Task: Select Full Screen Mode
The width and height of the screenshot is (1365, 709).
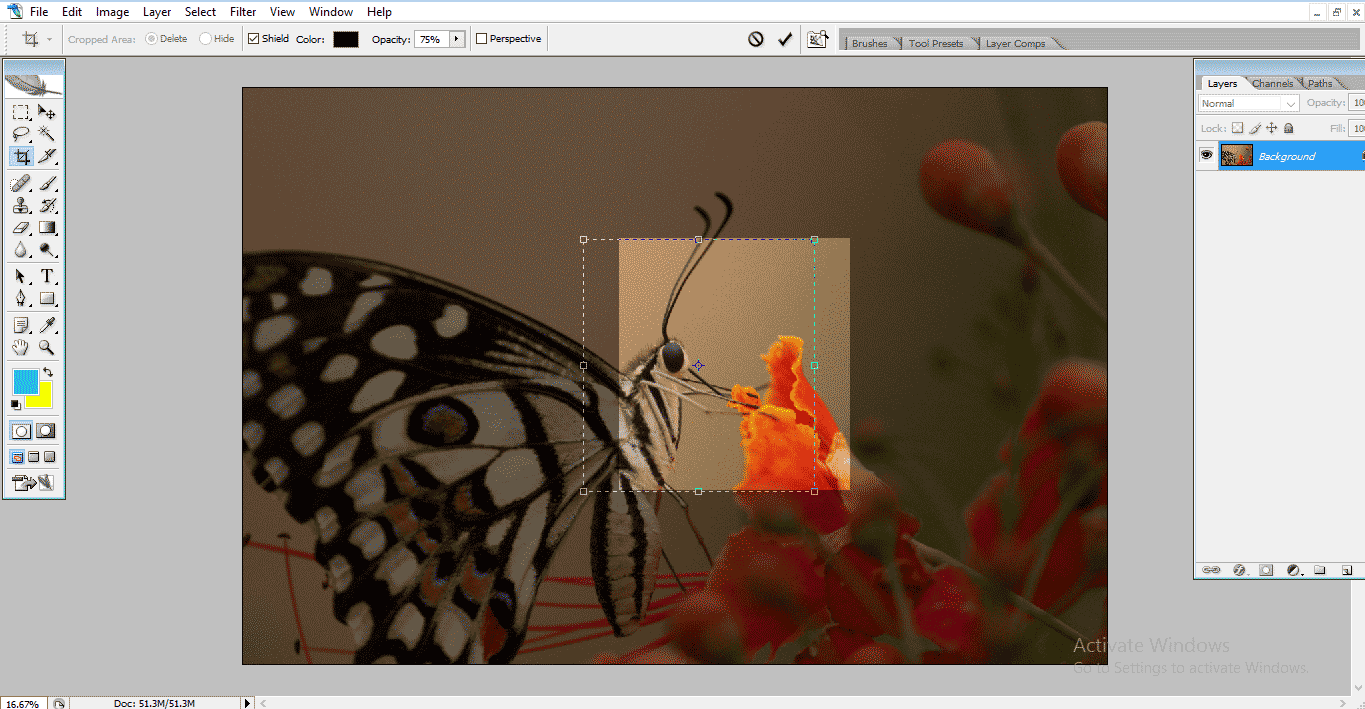Action: point(49,457)
